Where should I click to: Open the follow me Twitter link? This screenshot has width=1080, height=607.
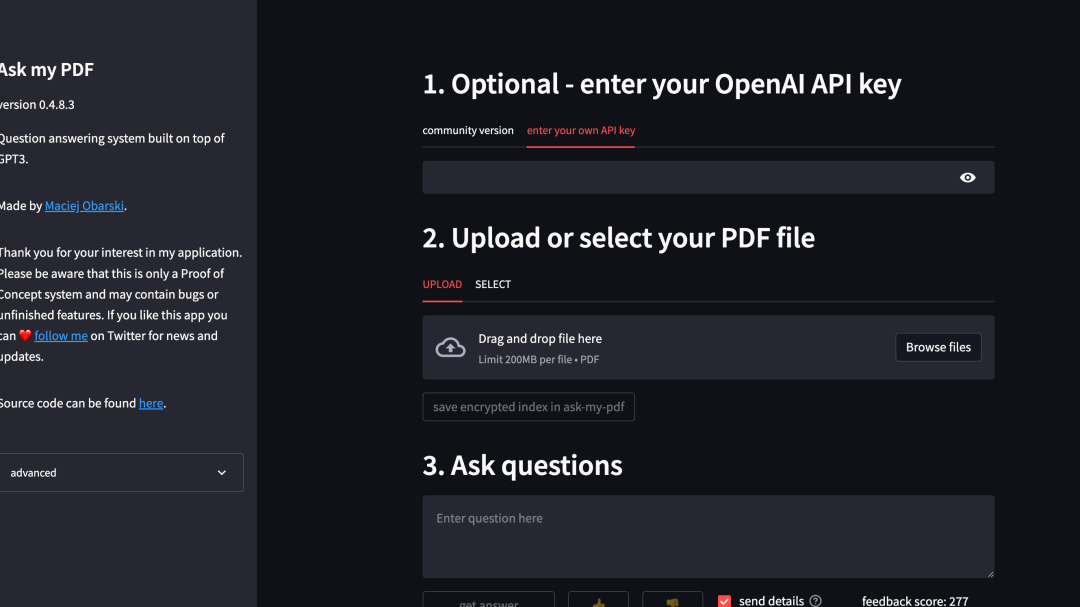click(x=61, y=336)
